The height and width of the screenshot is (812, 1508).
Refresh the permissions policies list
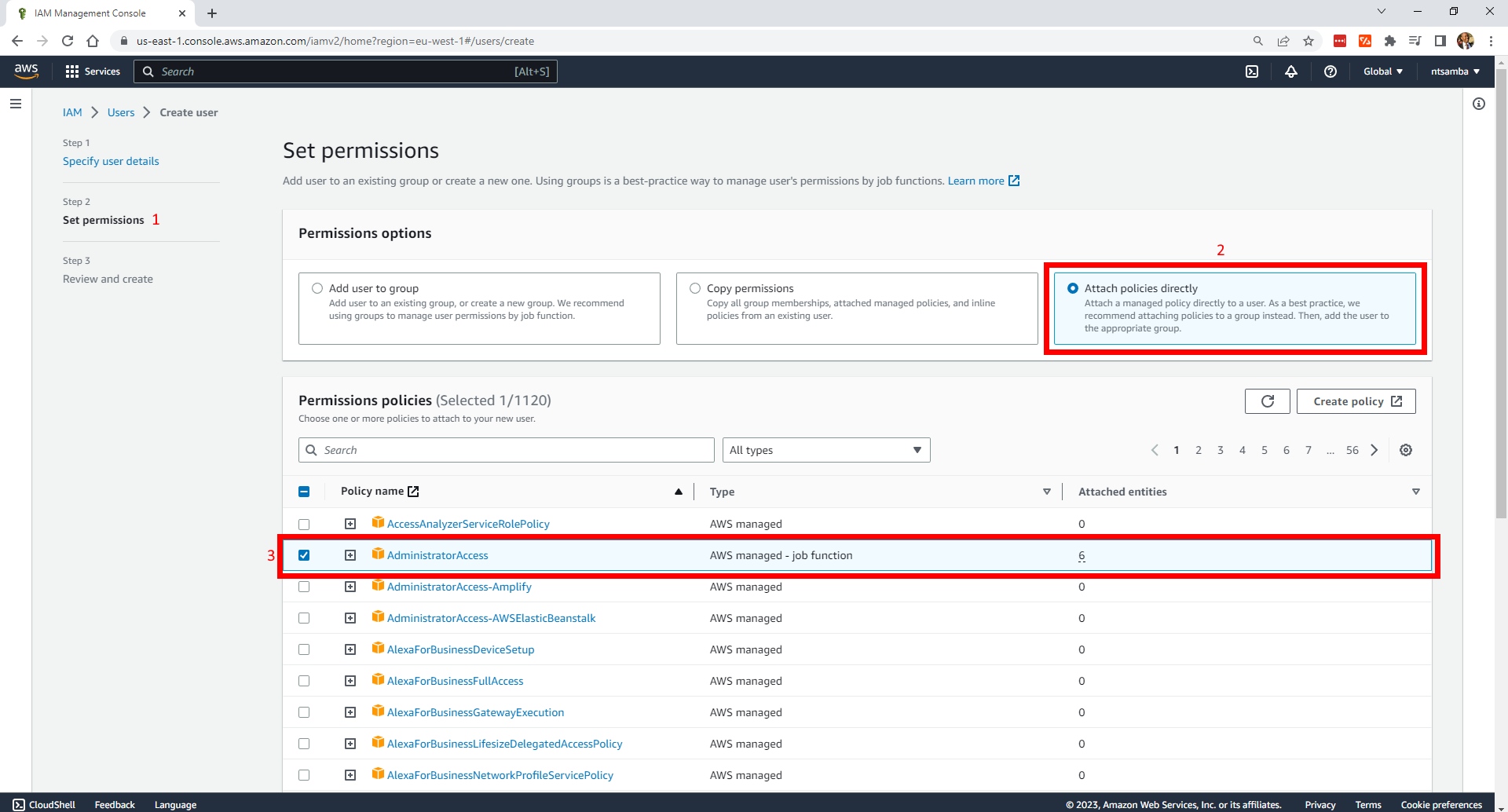click(1267, 401)
